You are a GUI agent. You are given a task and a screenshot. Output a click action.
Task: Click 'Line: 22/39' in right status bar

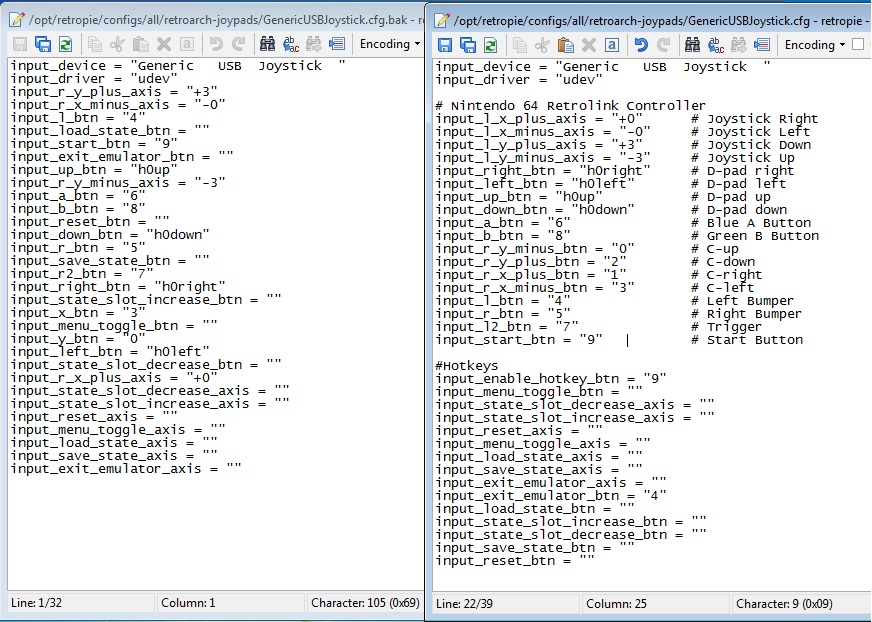point(464,604)
